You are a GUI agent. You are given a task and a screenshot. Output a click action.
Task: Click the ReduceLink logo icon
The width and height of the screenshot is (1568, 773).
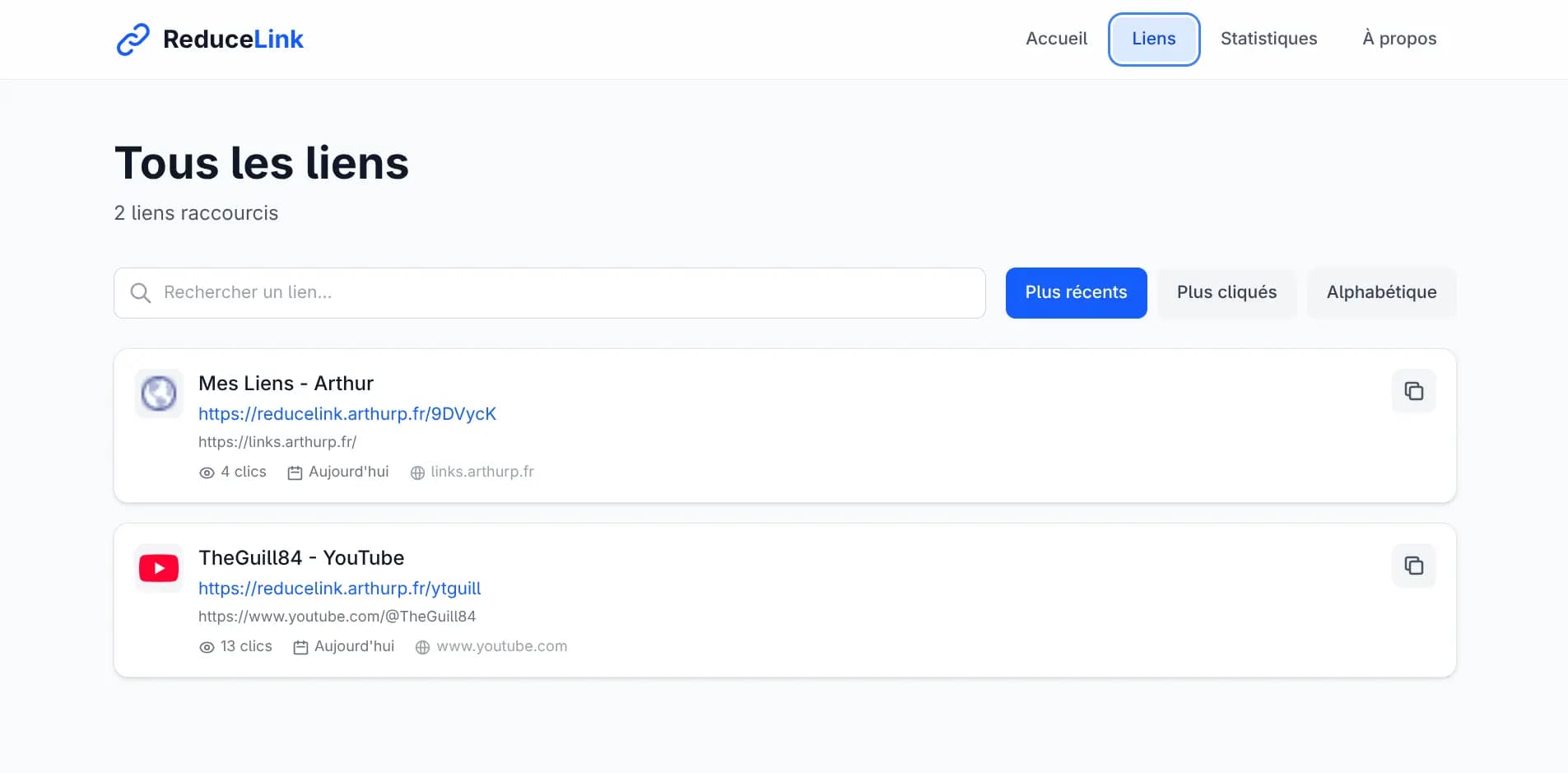click(x=133, y=39)
